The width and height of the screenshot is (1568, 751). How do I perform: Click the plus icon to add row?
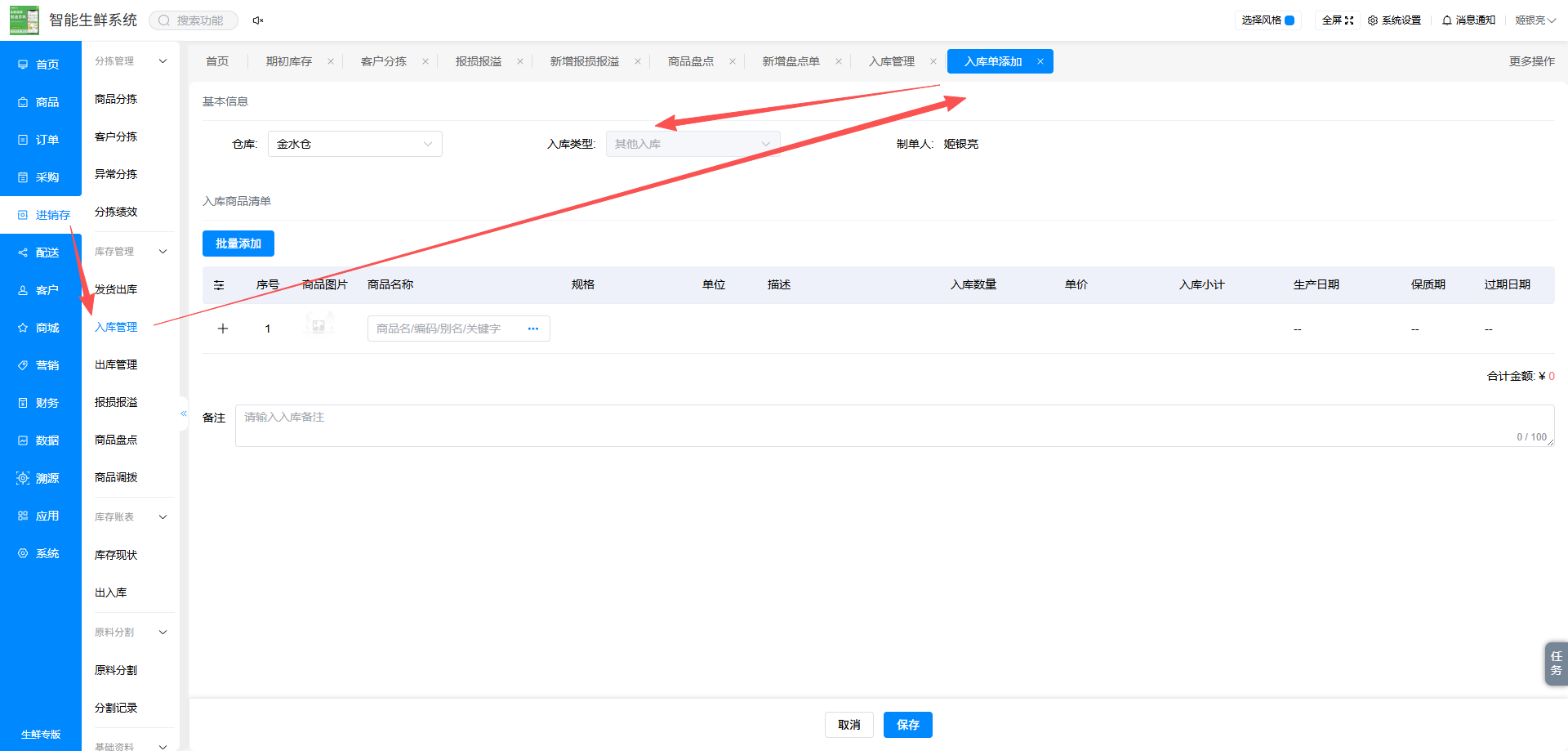pos(223,329)
